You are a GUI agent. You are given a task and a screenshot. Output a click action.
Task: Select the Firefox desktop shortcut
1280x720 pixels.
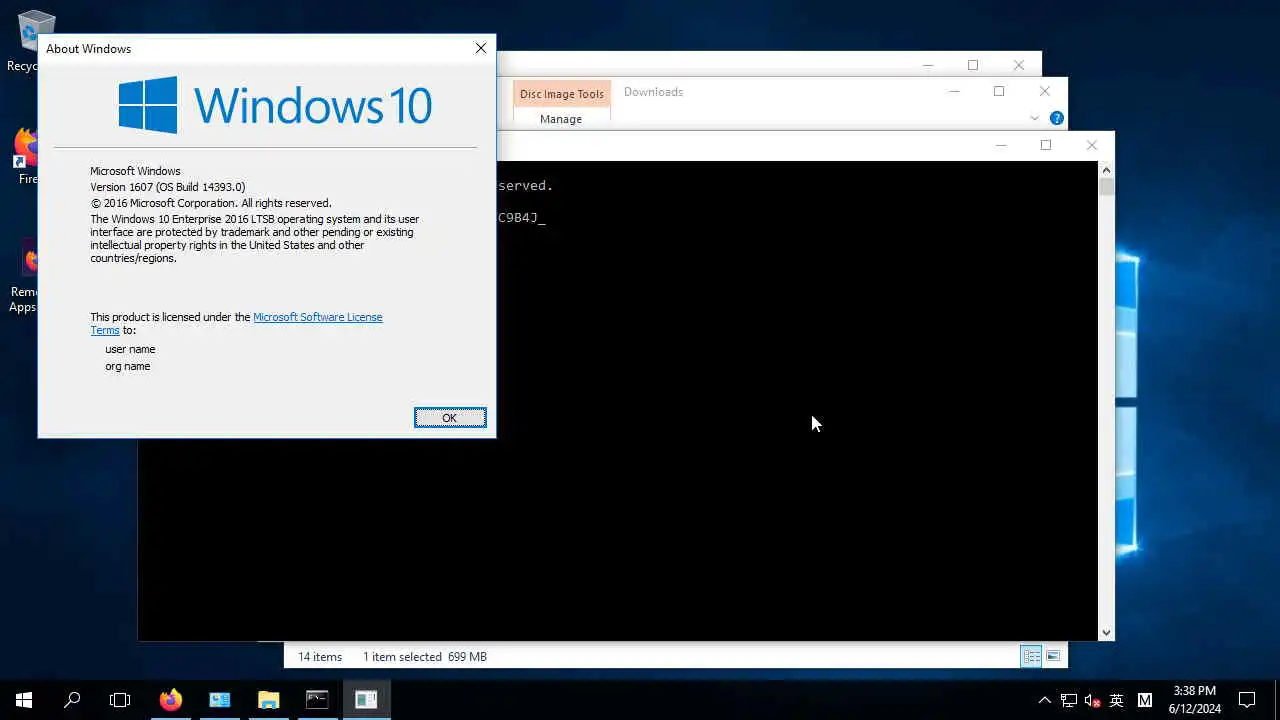pos(24,157)
